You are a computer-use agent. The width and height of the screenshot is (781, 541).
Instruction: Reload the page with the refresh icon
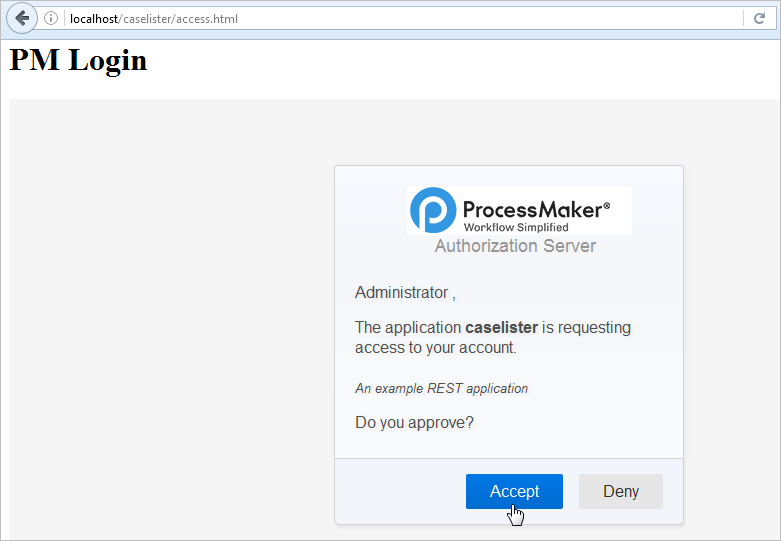click(760, 18)
